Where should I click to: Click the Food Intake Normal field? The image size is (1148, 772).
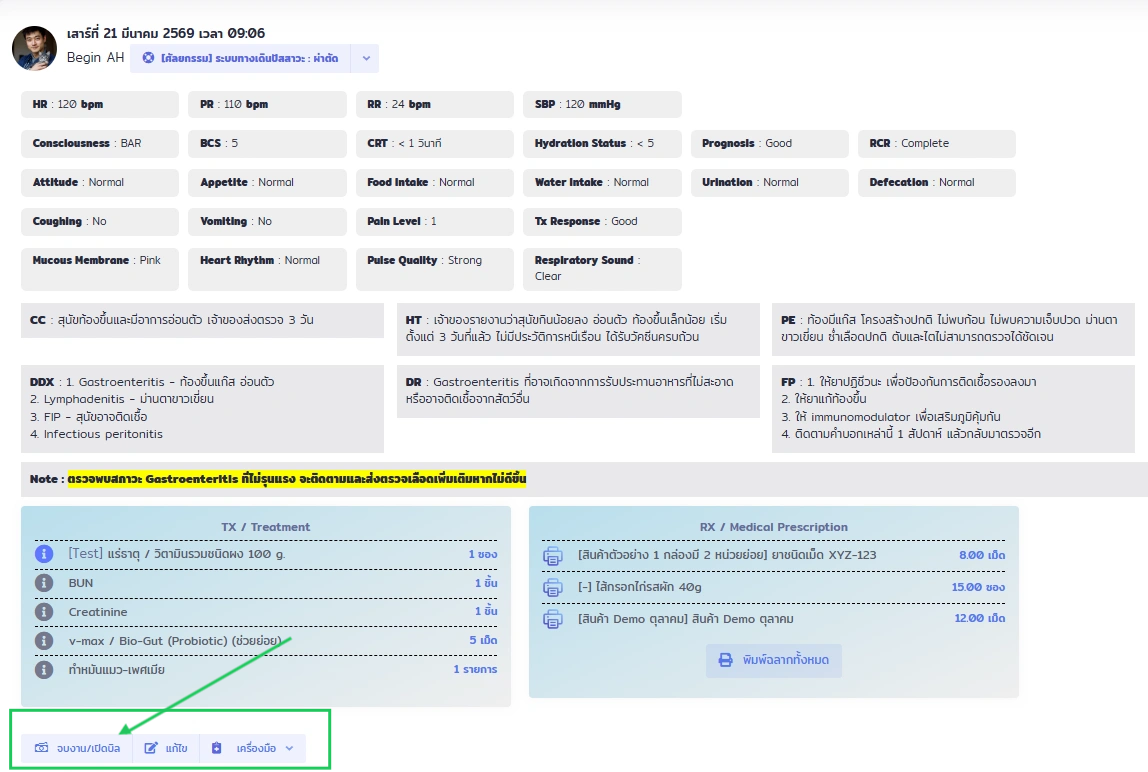[435, 182]
